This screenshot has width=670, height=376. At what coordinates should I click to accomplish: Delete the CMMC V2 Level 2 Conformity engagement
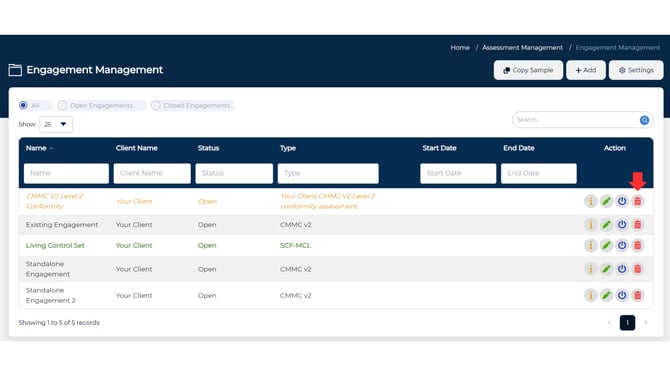(638, 201)
